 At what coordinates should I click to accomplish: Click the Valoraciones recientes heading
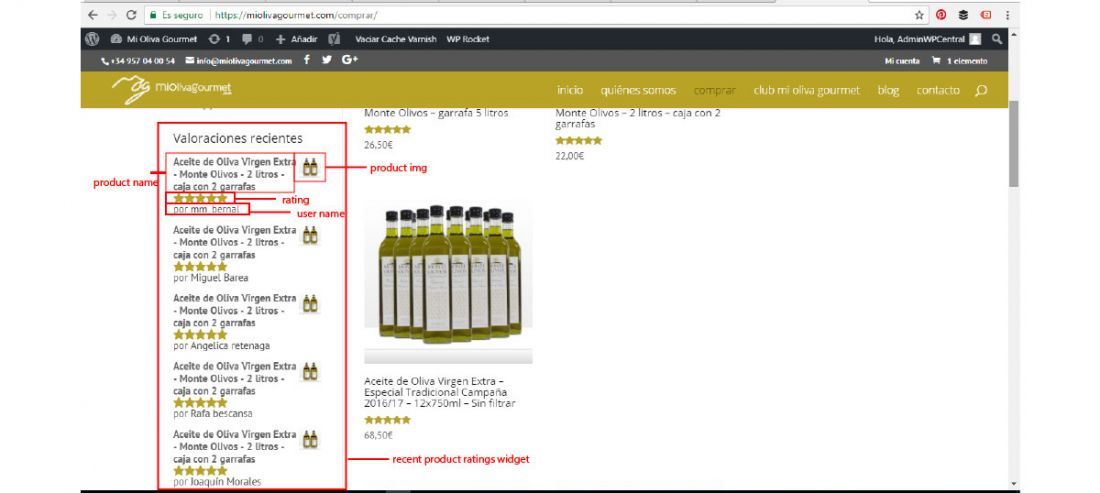238,138
